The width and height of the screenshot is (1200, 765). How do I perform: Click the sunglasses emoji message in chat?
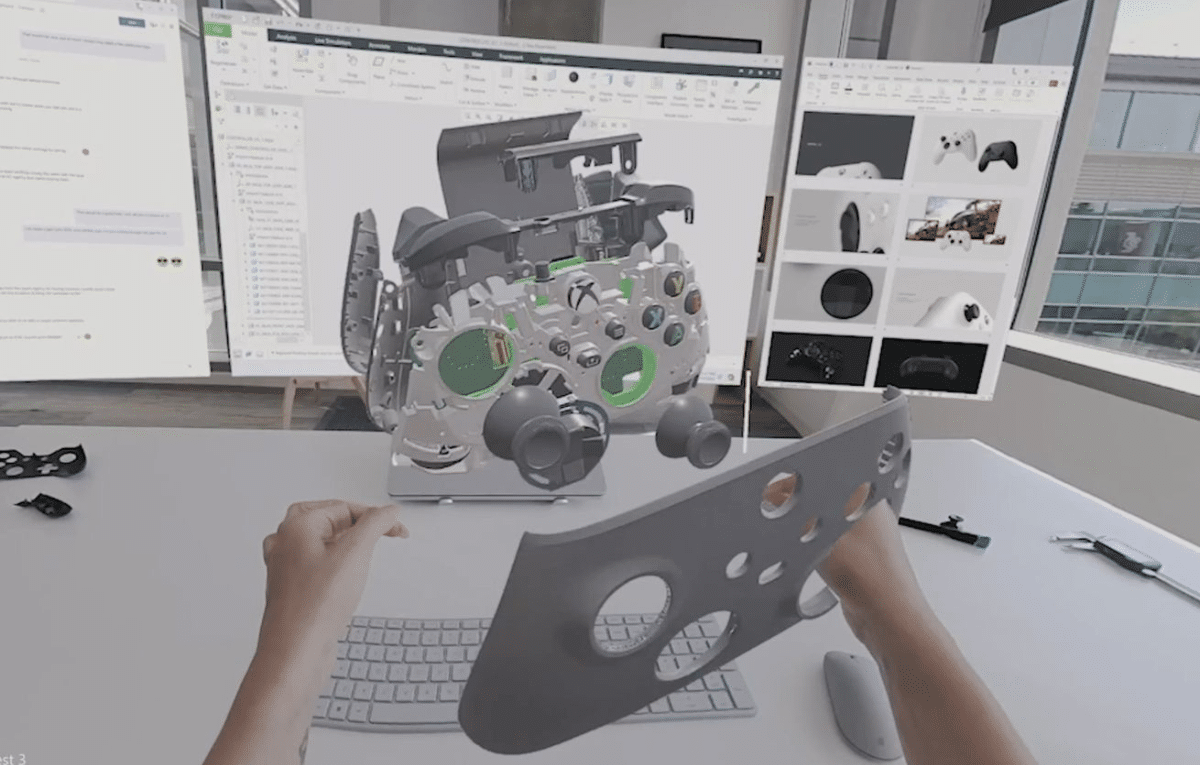(170, 262)
